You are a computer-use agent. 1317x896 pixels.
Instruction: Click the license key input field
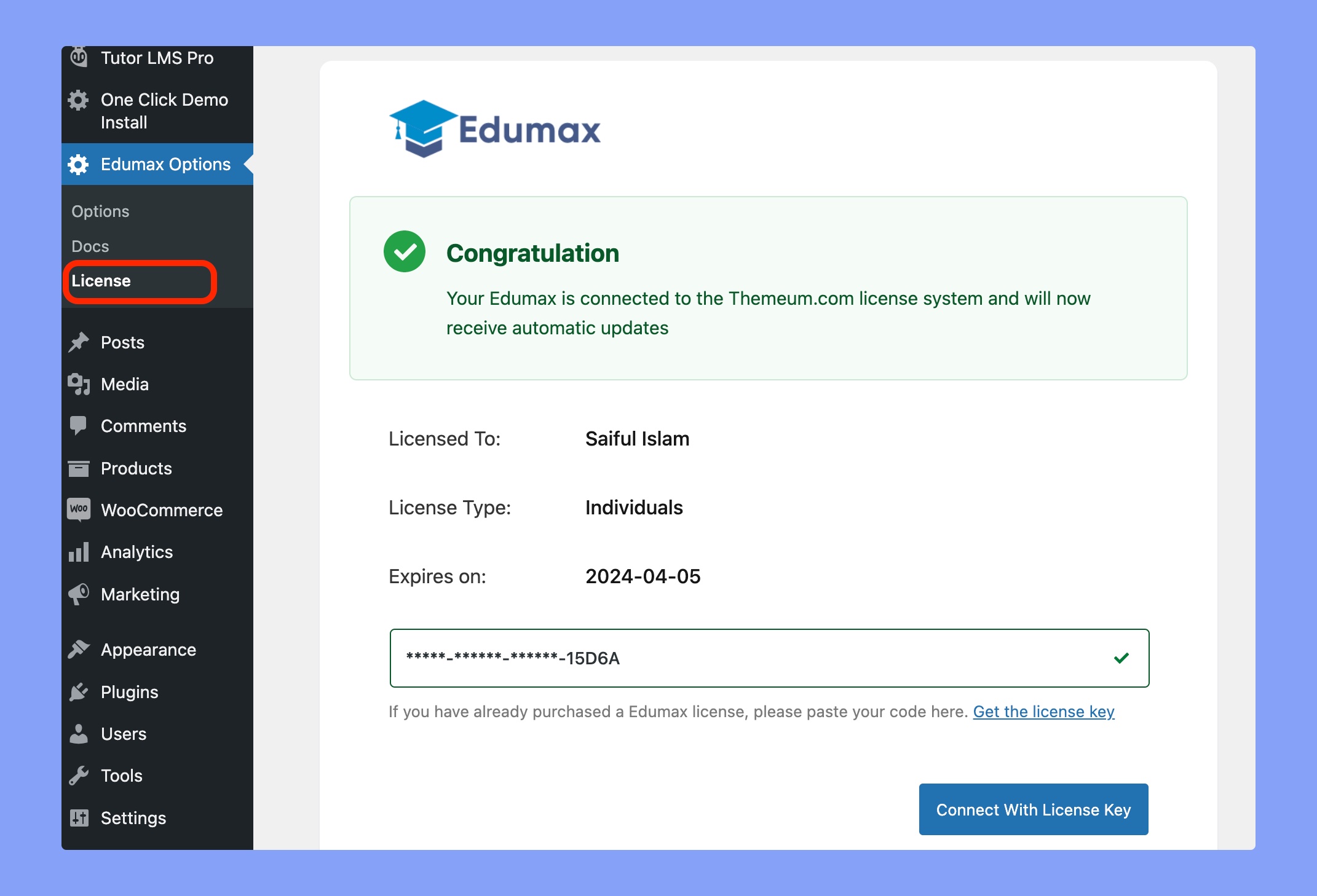click(769, 658)
